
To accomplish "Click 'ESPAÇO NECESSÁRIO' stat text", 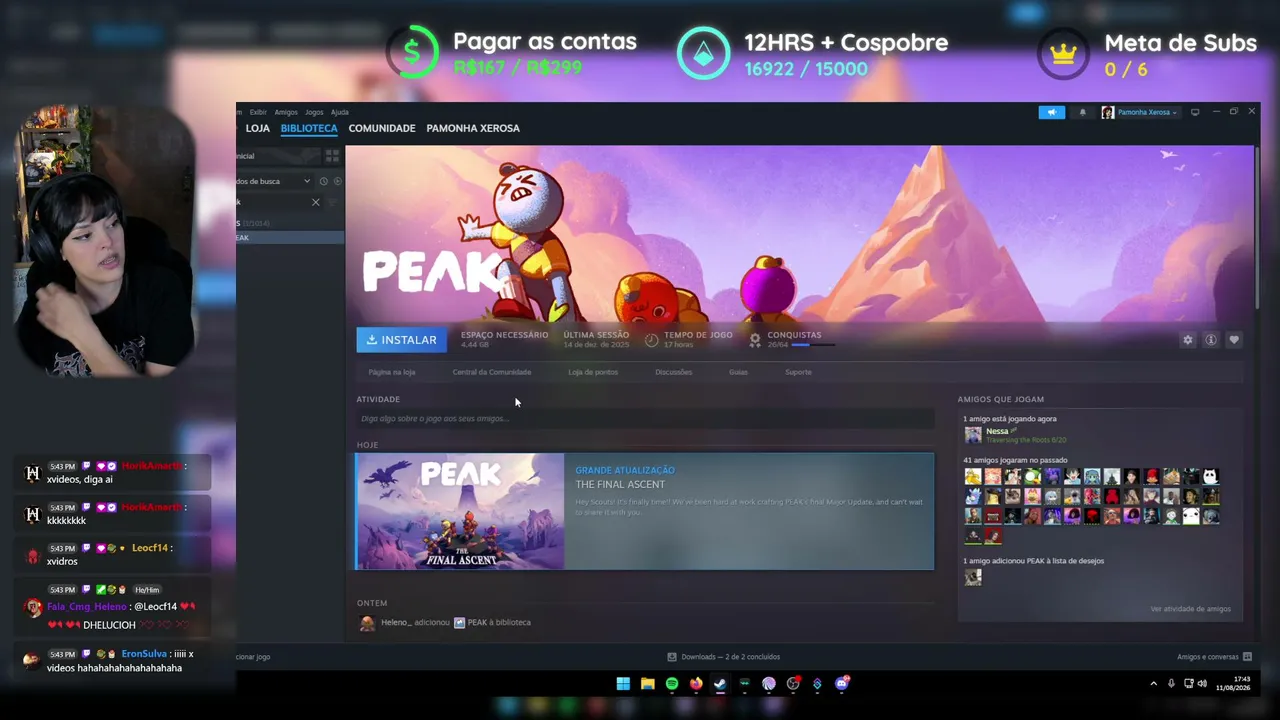I will click(504, 335).
